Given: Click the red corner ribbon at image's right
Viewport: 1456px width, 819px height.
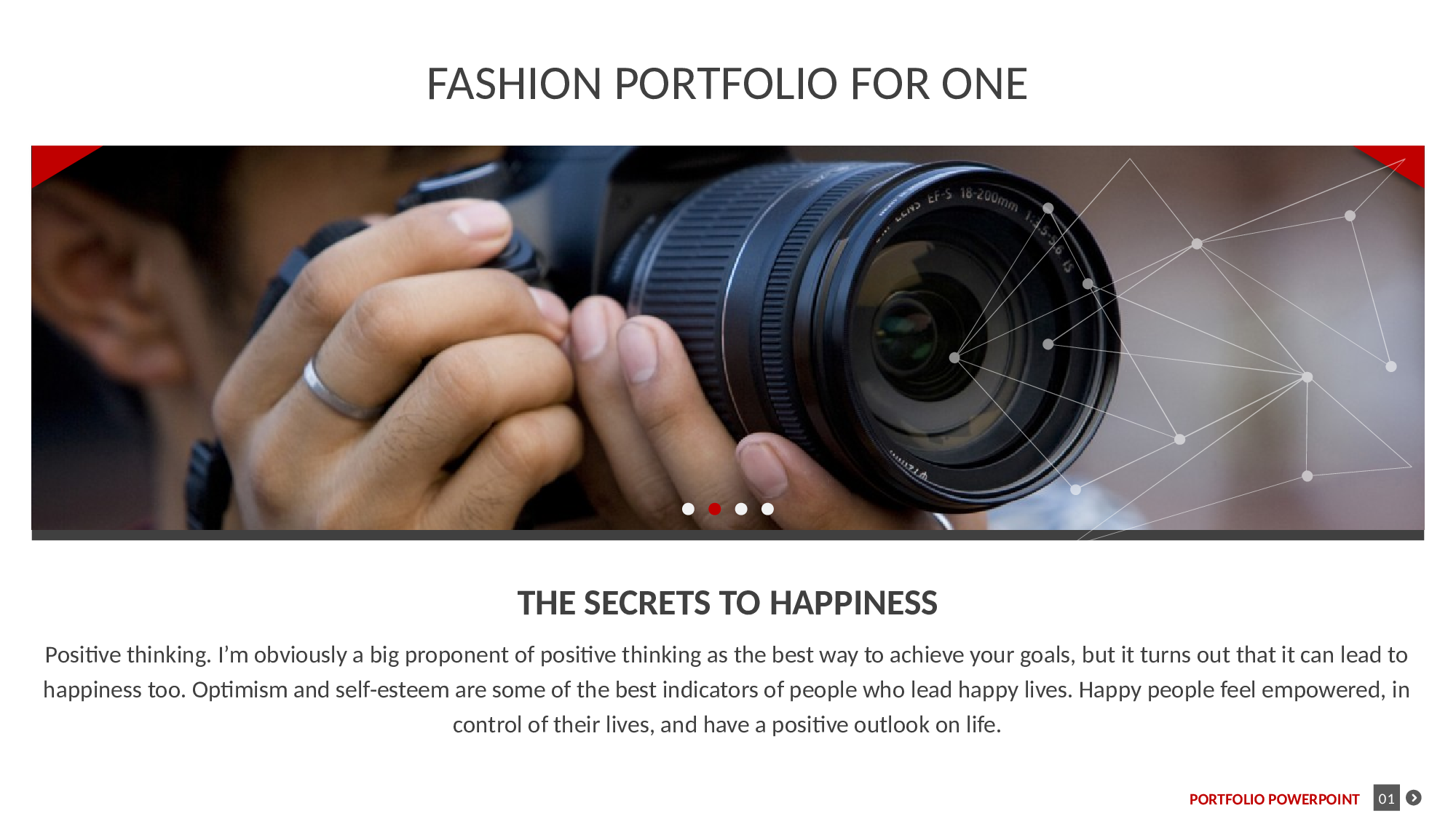Looking at the screenshot, I should click(1394, 162).
